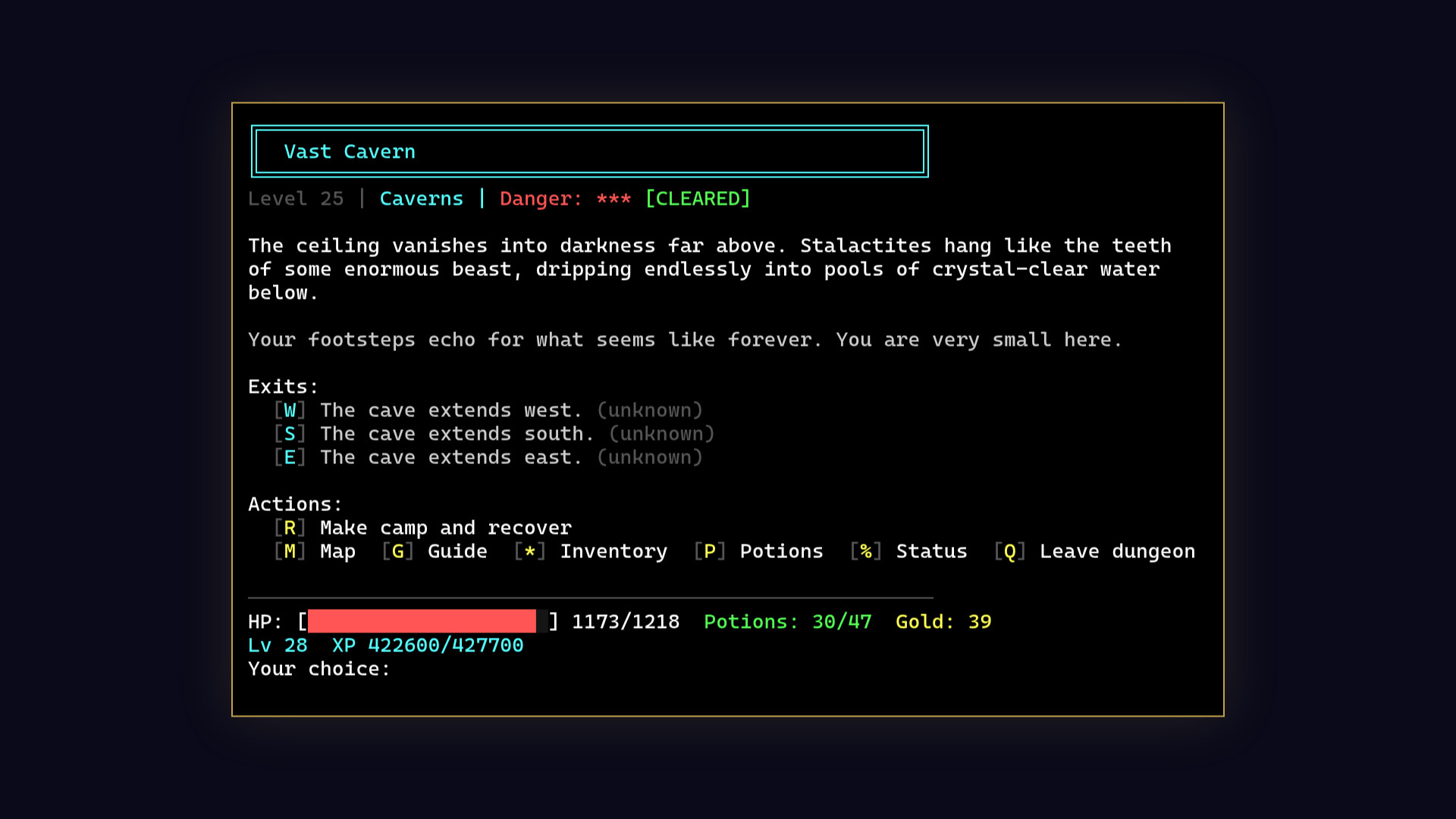Screen dimensions: 1456x819
Task: Open the [%] Status action
Action: pyautogui.click(x=908, y=551)
